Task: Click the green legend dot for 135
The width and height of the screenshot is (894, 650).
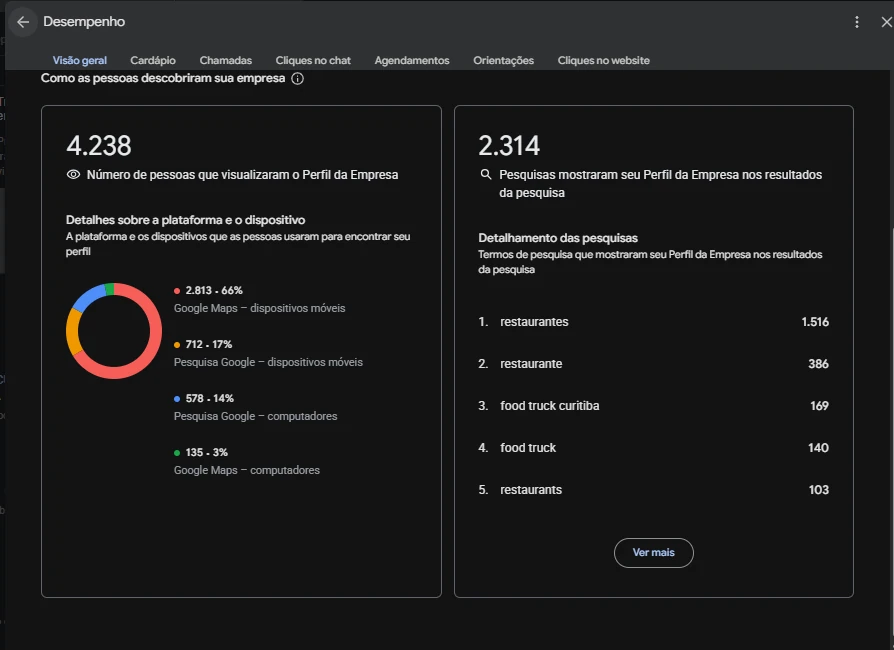Action: pos(177,453)
